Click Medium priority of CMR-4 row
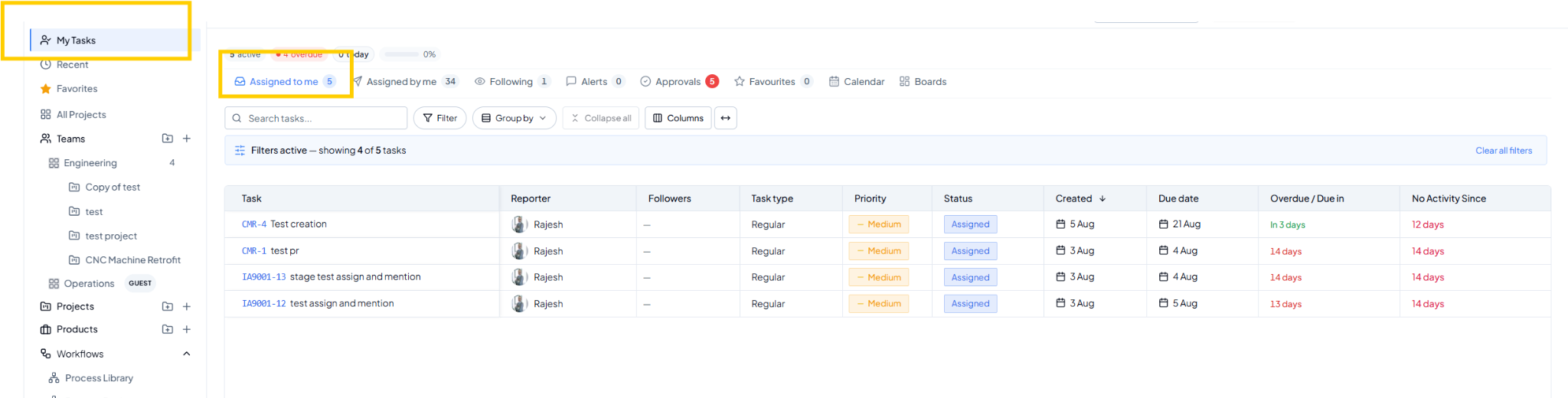The width and height of the screenshot is (1568, 398). pos(879,224)
